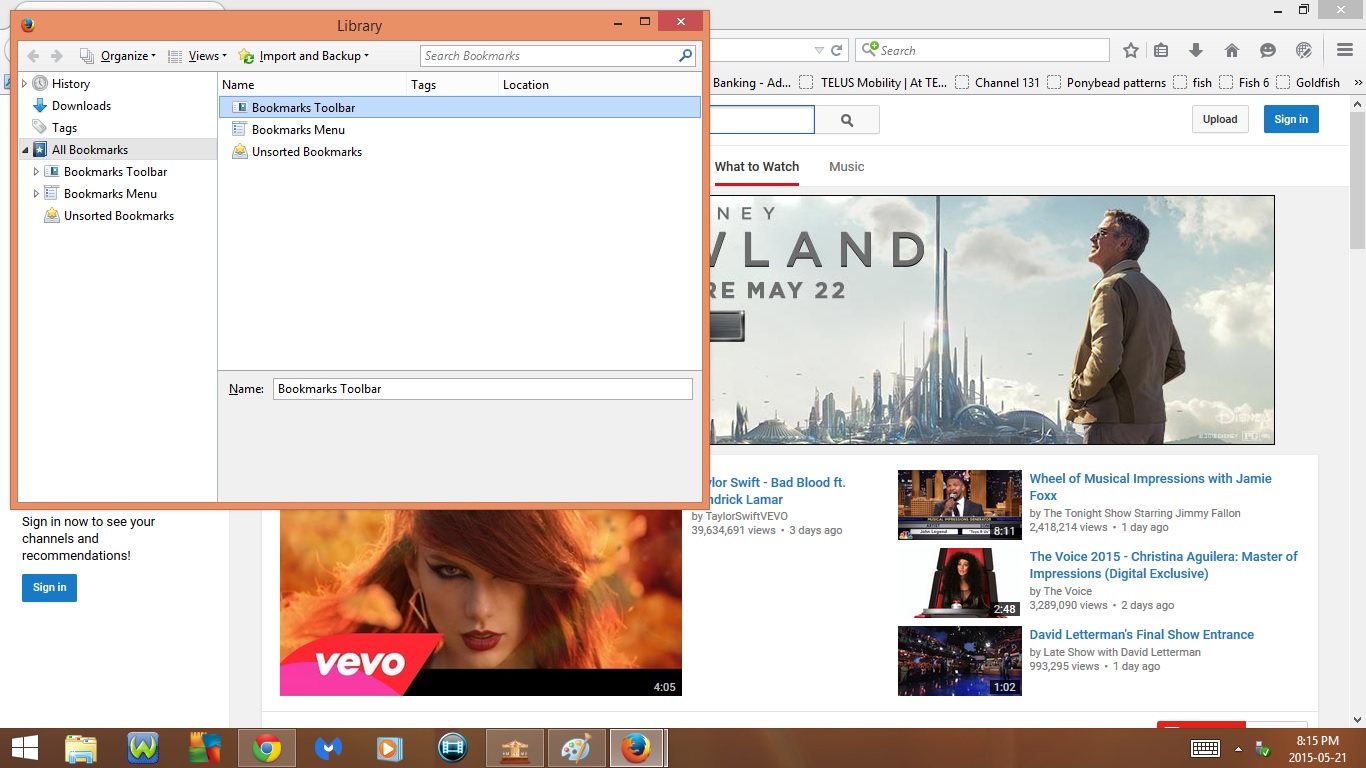Click the Name field in details pane
1366x768 pixels.
(x=483, y=389)
